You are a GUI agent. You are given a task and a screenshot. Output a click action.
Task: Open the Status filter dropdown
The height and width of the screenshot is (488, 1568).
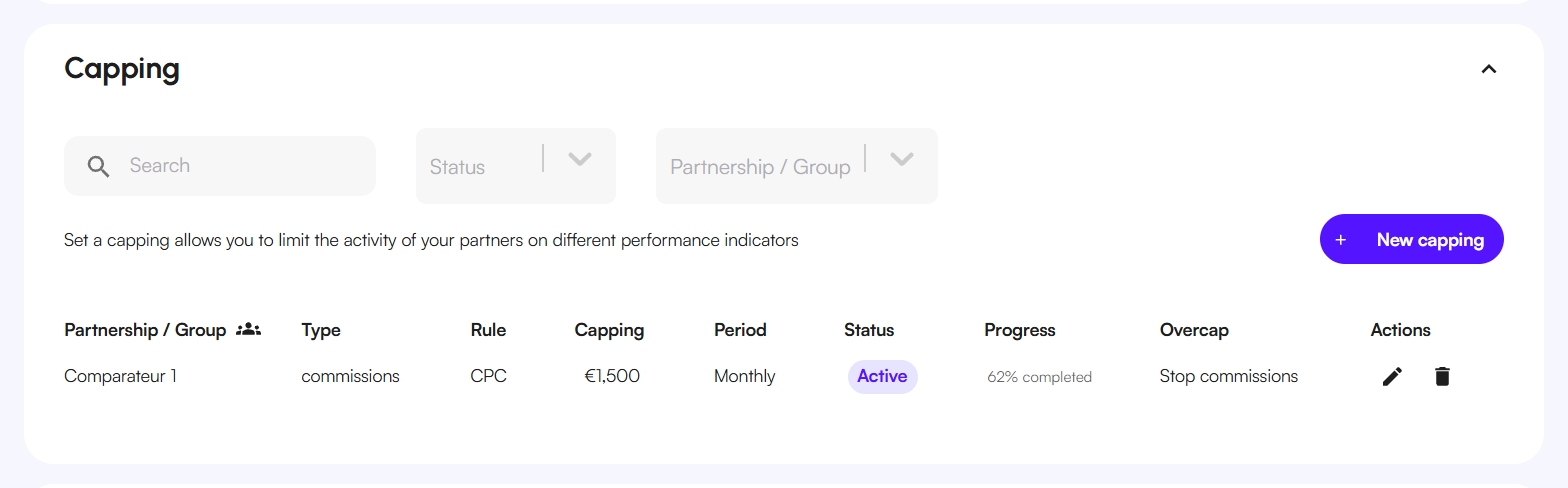516,166
